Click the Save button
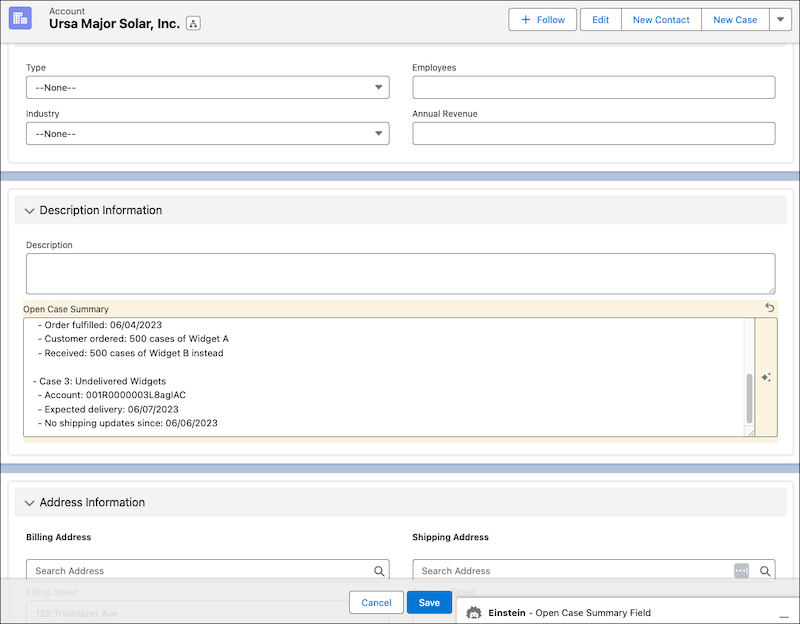800x624 pixels. point(429,603)
